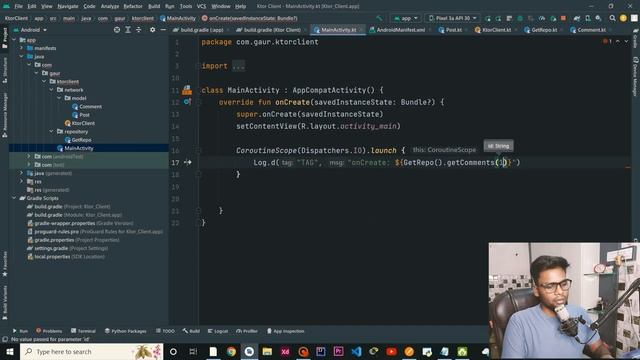640x360 pixels.
Task: Open the Gradle panel on right sidebar
Action: [x=636, y=38]
